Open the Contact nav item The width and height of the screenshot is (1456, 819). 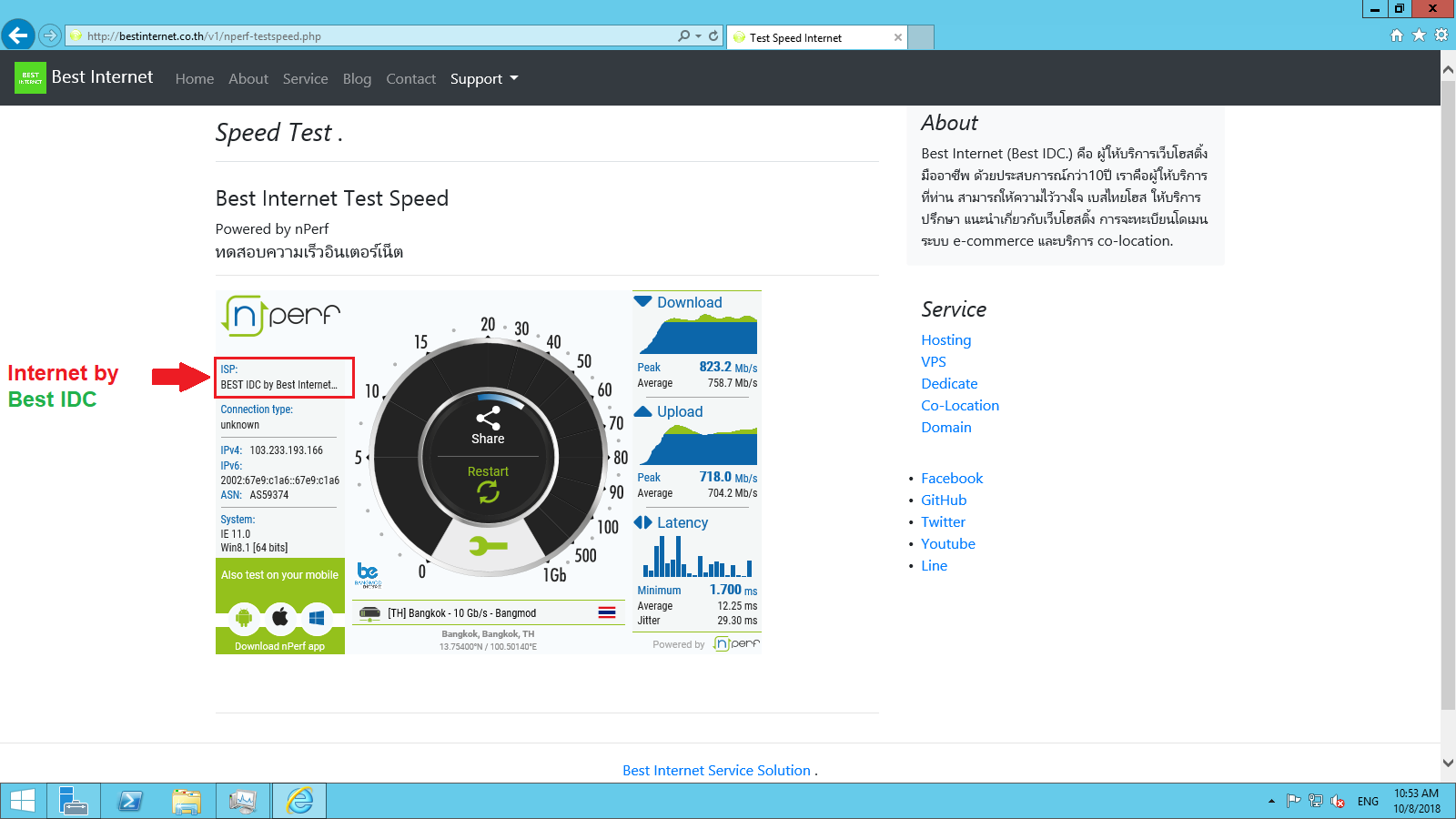click(x=410, y=78)
